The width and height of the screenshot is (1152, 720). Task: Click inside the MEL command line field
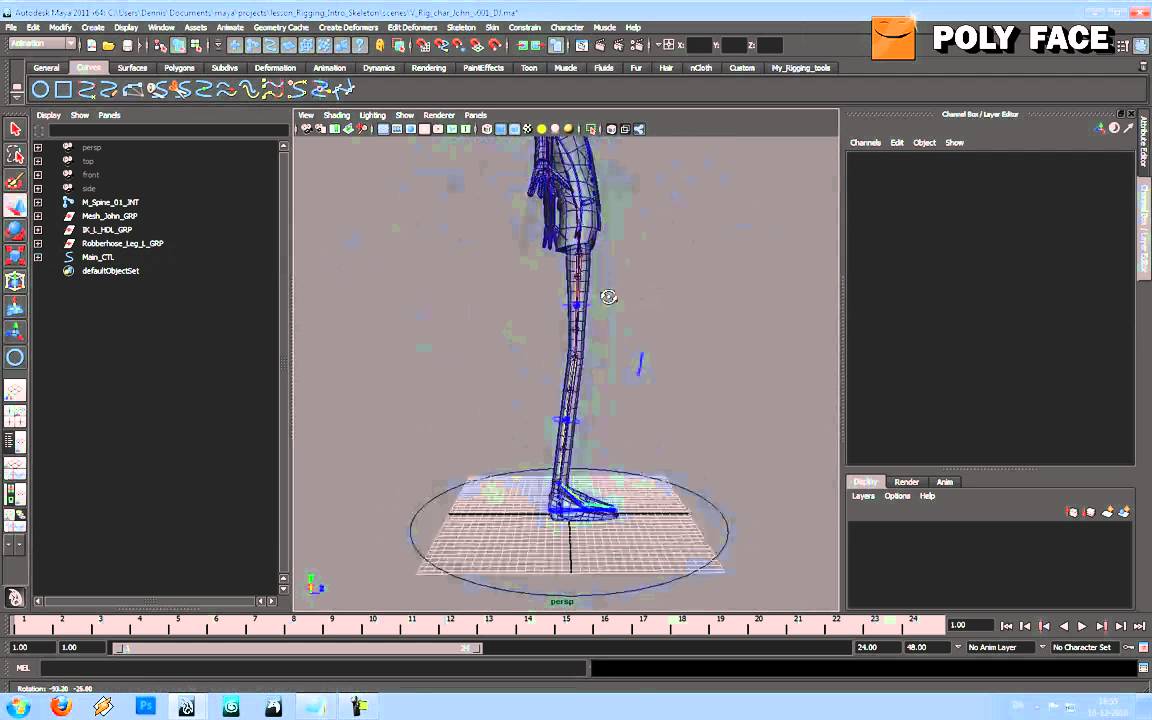(300, 667)
